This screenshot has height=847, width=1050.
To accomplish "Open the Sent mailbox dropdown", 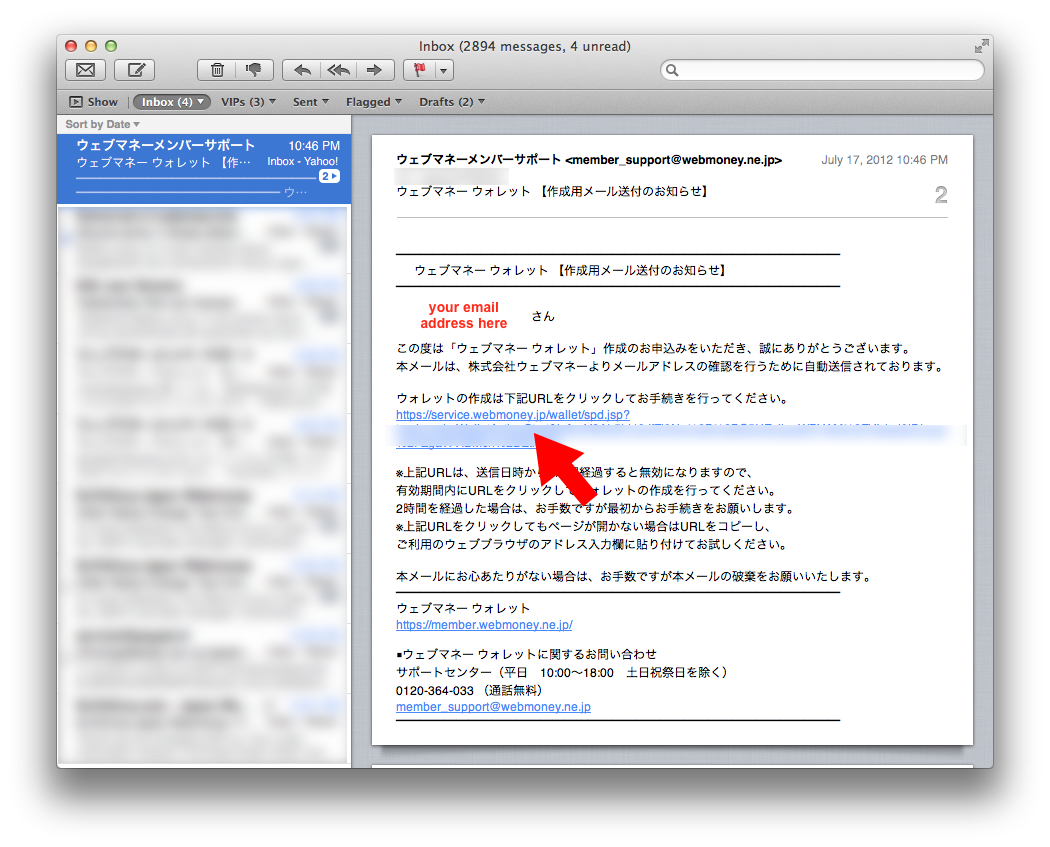I will point(311,102).
